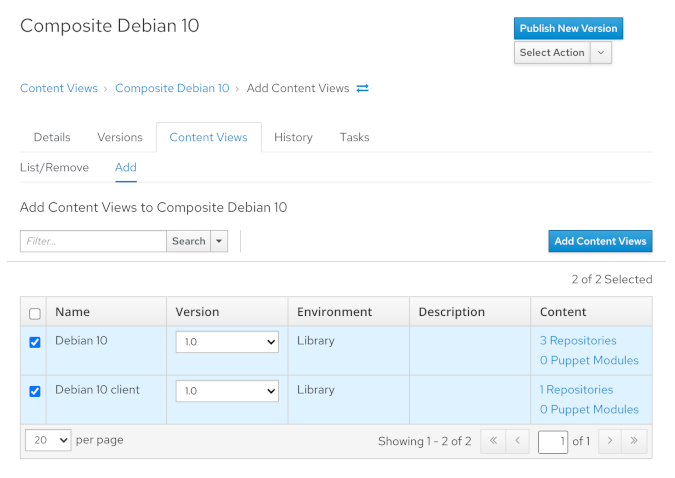Uncheck the Debian 10 row checkbox
The image size is (675, 478).
35,342
